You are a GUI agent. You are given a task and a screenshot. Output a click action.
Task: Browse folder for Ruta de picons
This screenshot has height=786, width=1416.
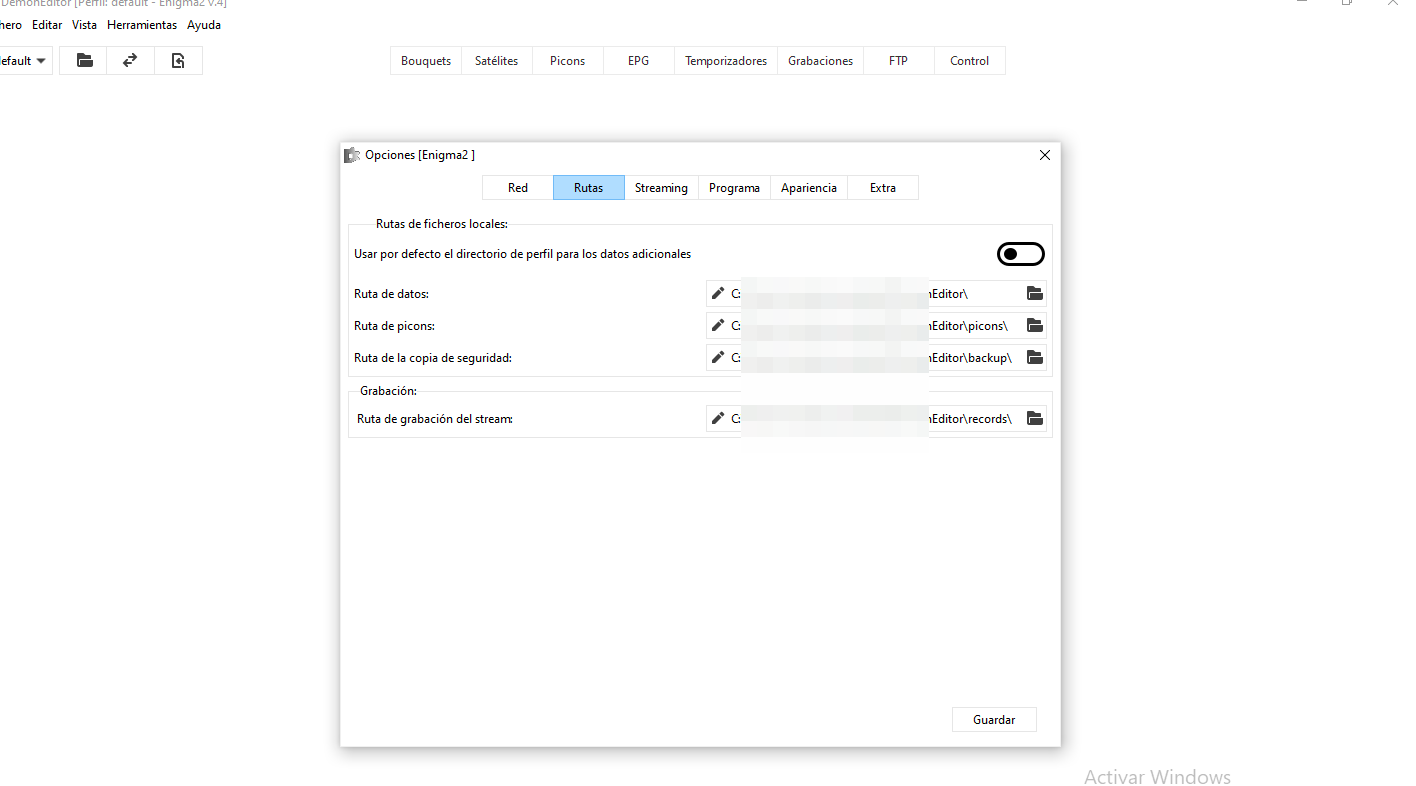(x=1035, y=326)
